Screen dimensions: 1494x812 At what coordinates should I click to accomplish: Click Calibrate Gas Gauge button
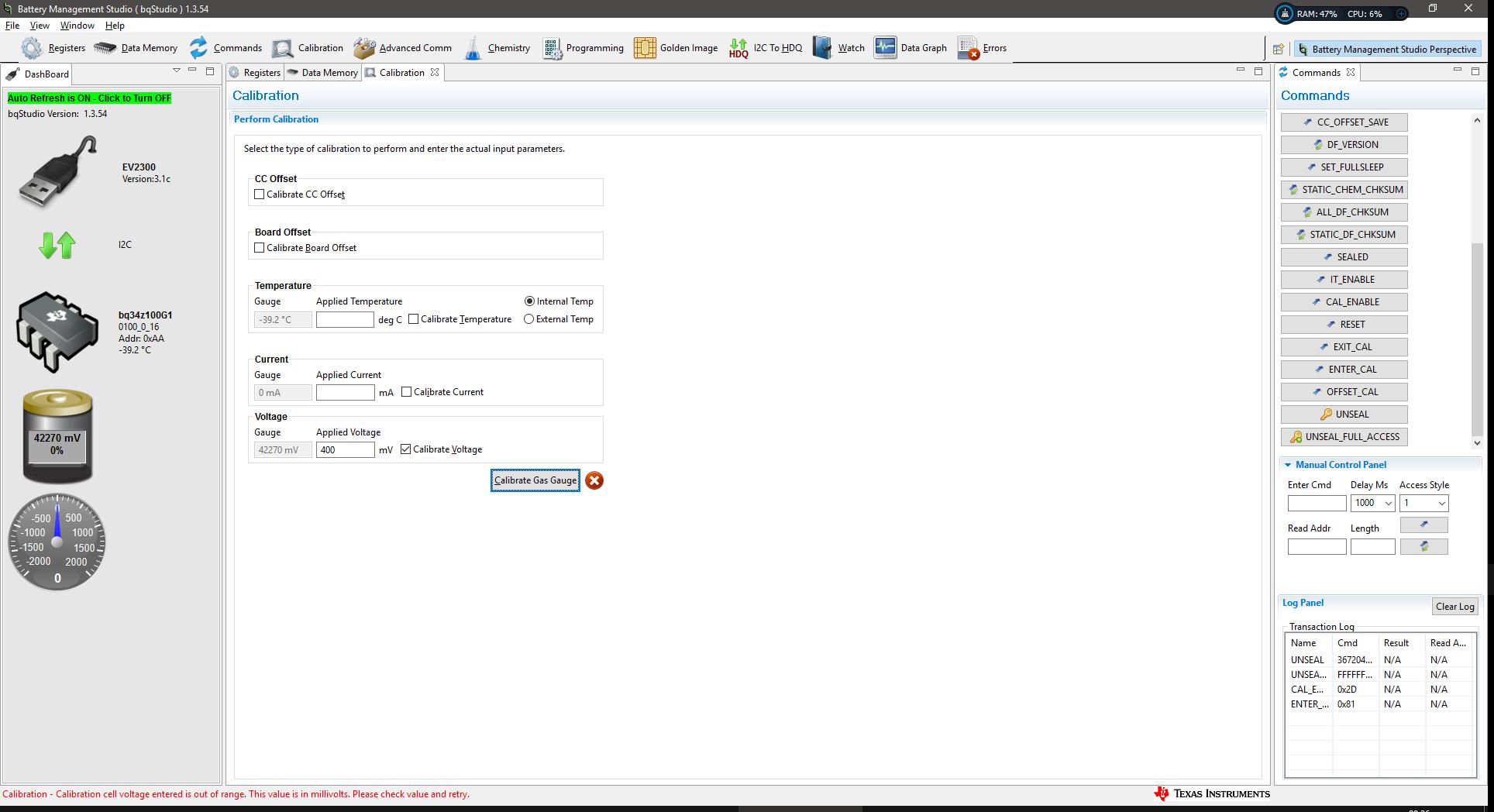535,480
